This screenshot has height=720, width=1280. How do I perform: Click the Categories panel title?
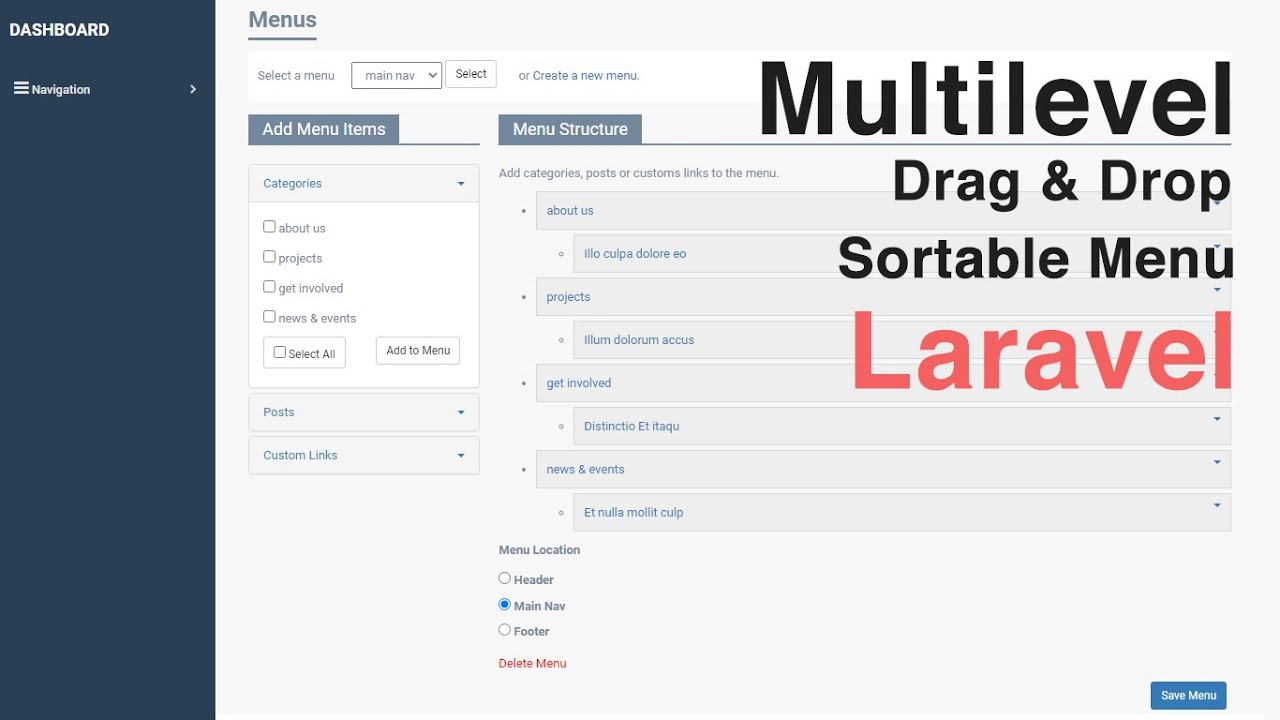pos(292,184)
